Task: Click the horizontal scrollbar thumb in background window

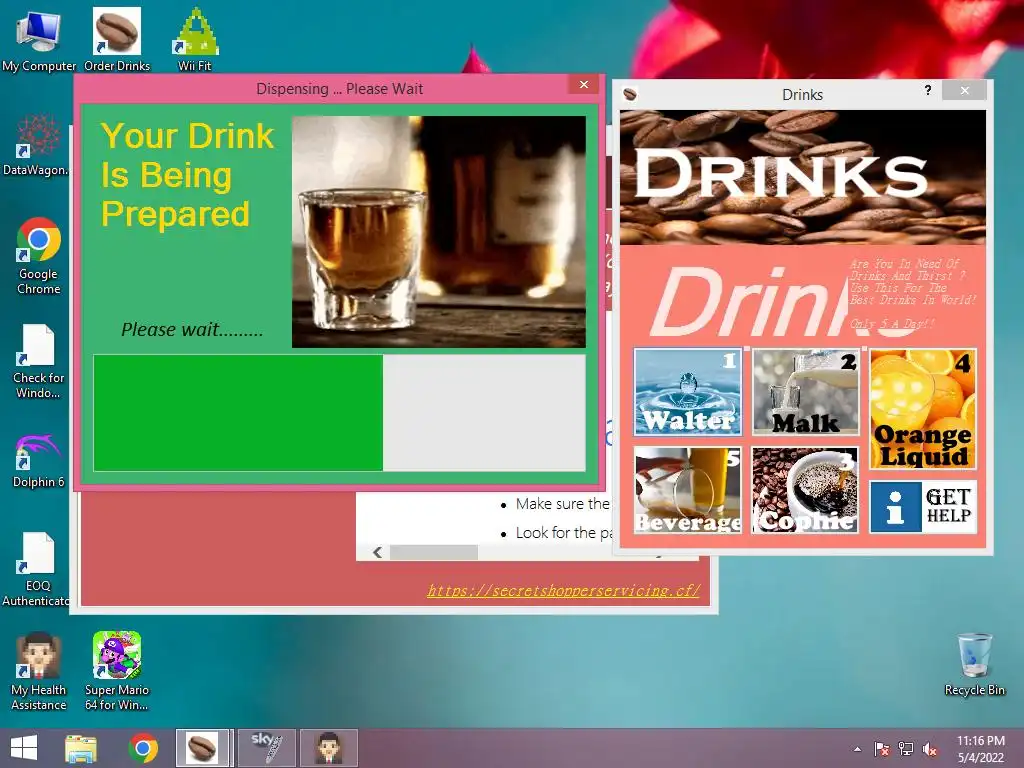Action: click(434, 552)
